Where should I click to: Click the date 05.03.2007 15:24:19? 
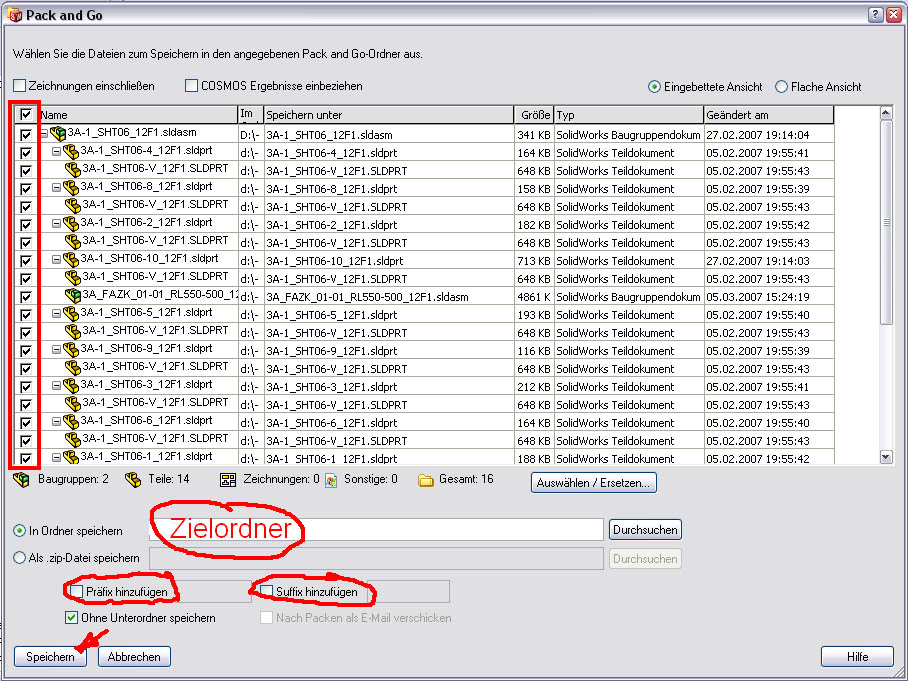[x=757, y=296]
